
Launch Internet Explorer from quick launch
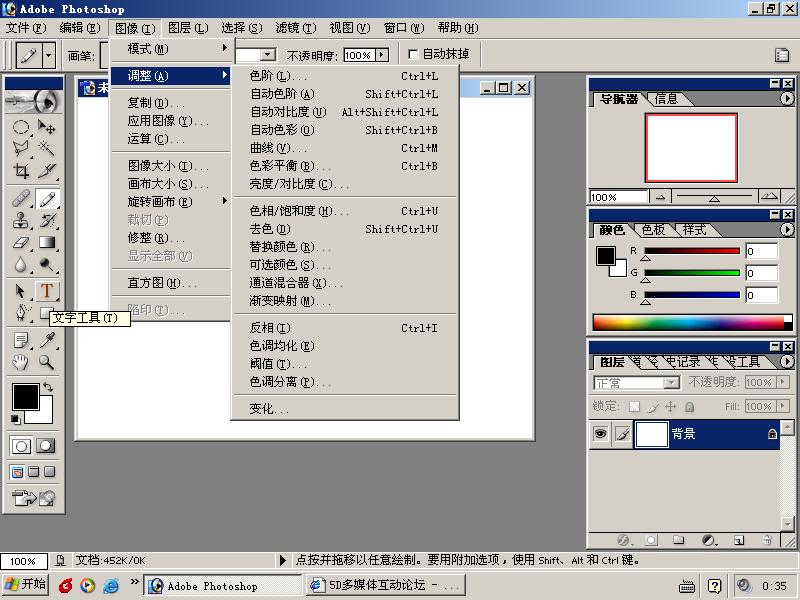click(x=110, y=585)
